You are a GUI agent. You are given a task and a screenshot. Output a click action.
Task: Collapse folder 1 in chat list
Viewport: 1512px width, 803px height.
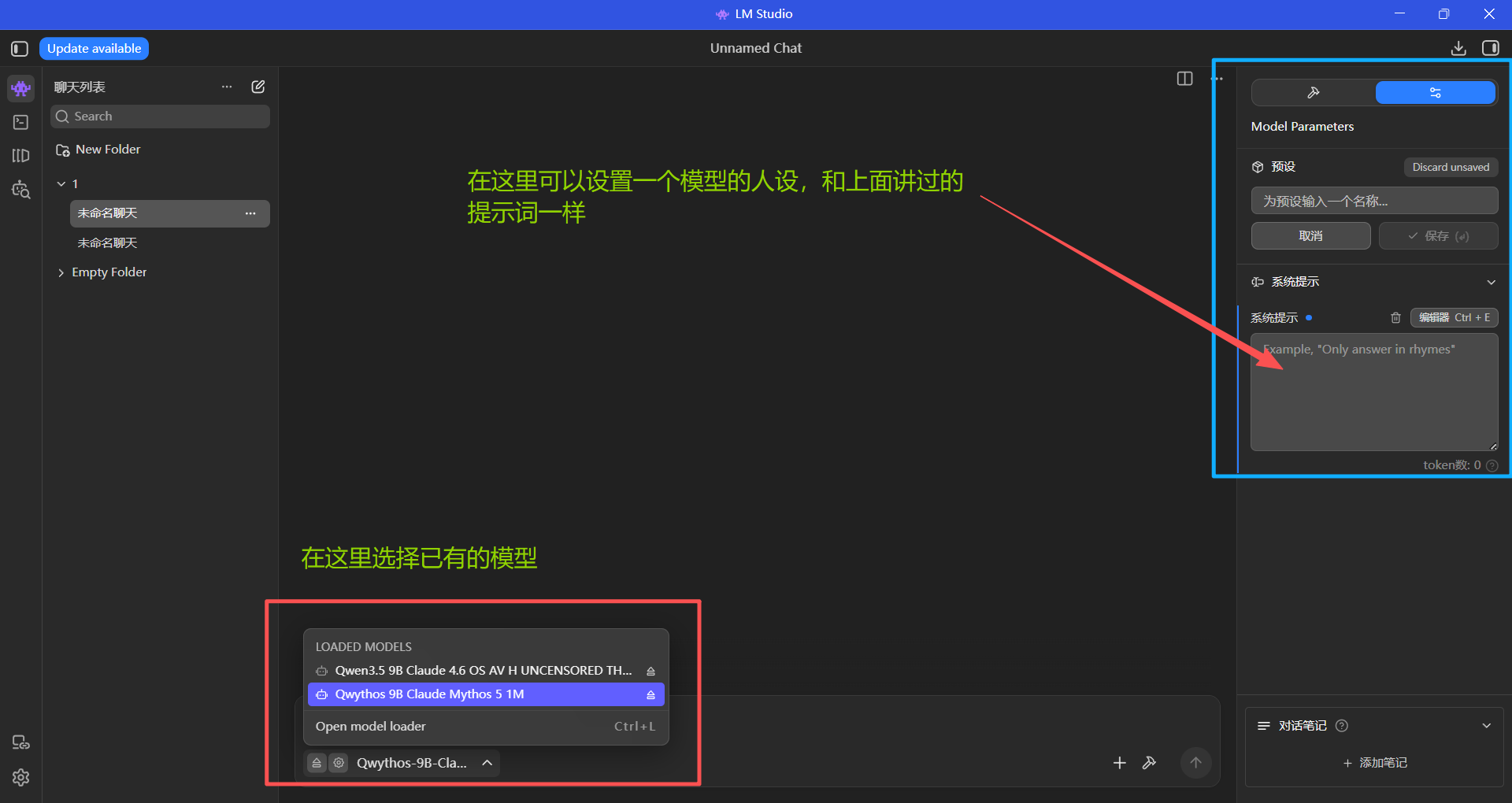click(x=61, y=184)
